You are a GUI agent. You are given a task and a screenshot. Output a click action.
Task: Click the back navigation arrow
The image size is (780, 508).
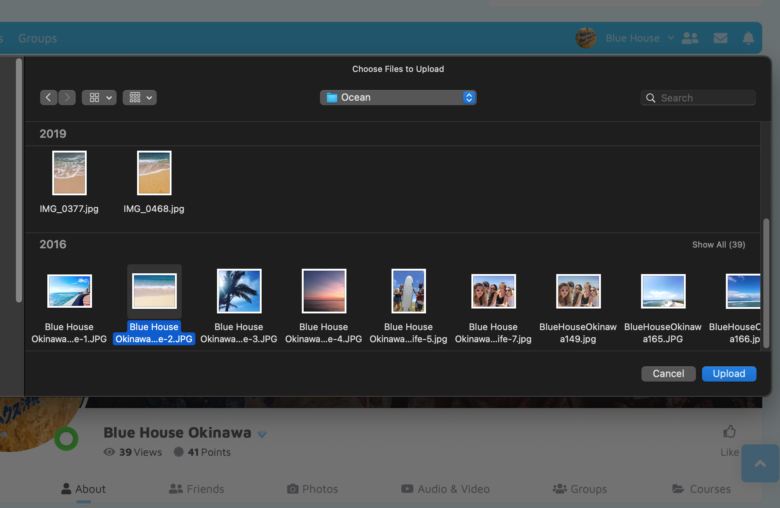(48, 98)
